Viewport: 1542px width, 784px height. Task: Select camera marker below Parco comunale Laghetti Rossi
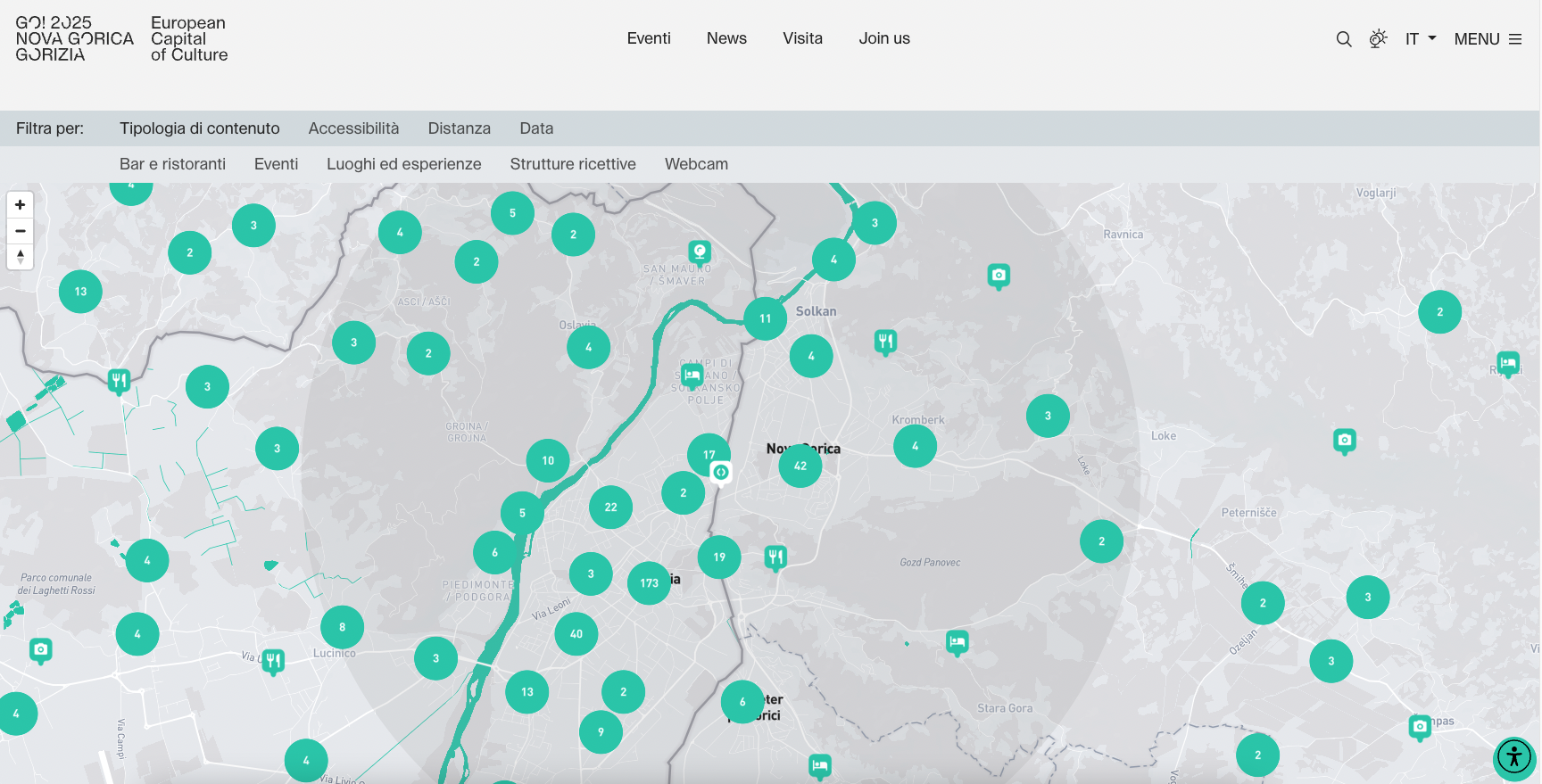(x=40, y=650)
